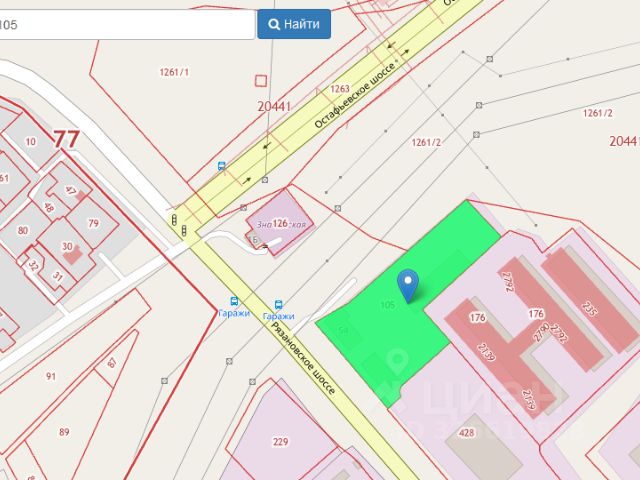Select the small red square marker near 20441

pyautogui.click(x=261, y=81)
